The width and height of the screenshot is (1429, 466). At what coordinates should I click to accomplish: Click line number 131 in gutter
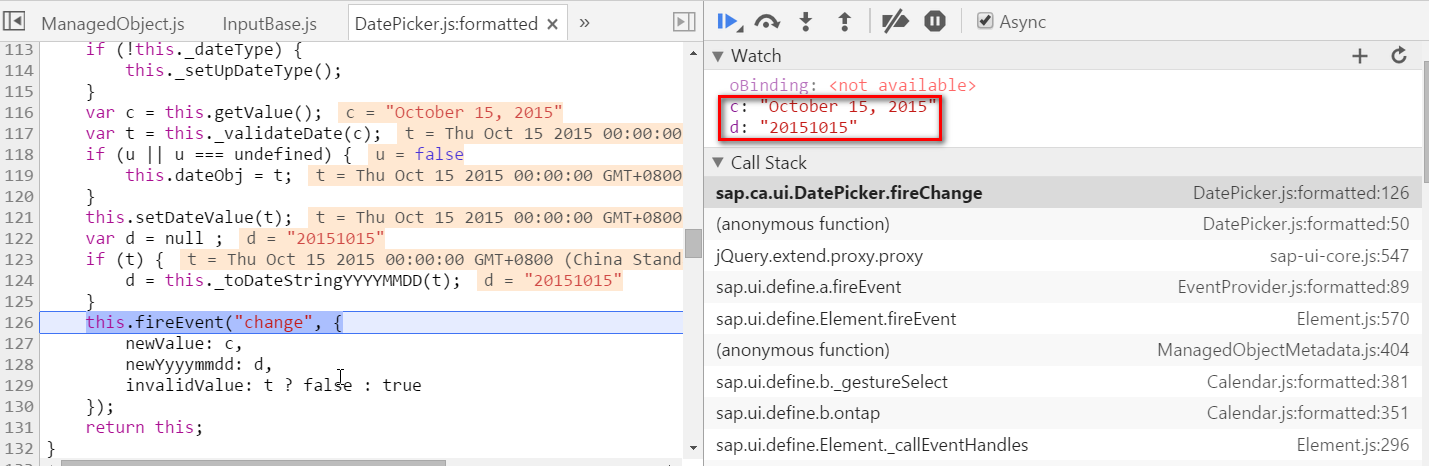pos(17,428)
